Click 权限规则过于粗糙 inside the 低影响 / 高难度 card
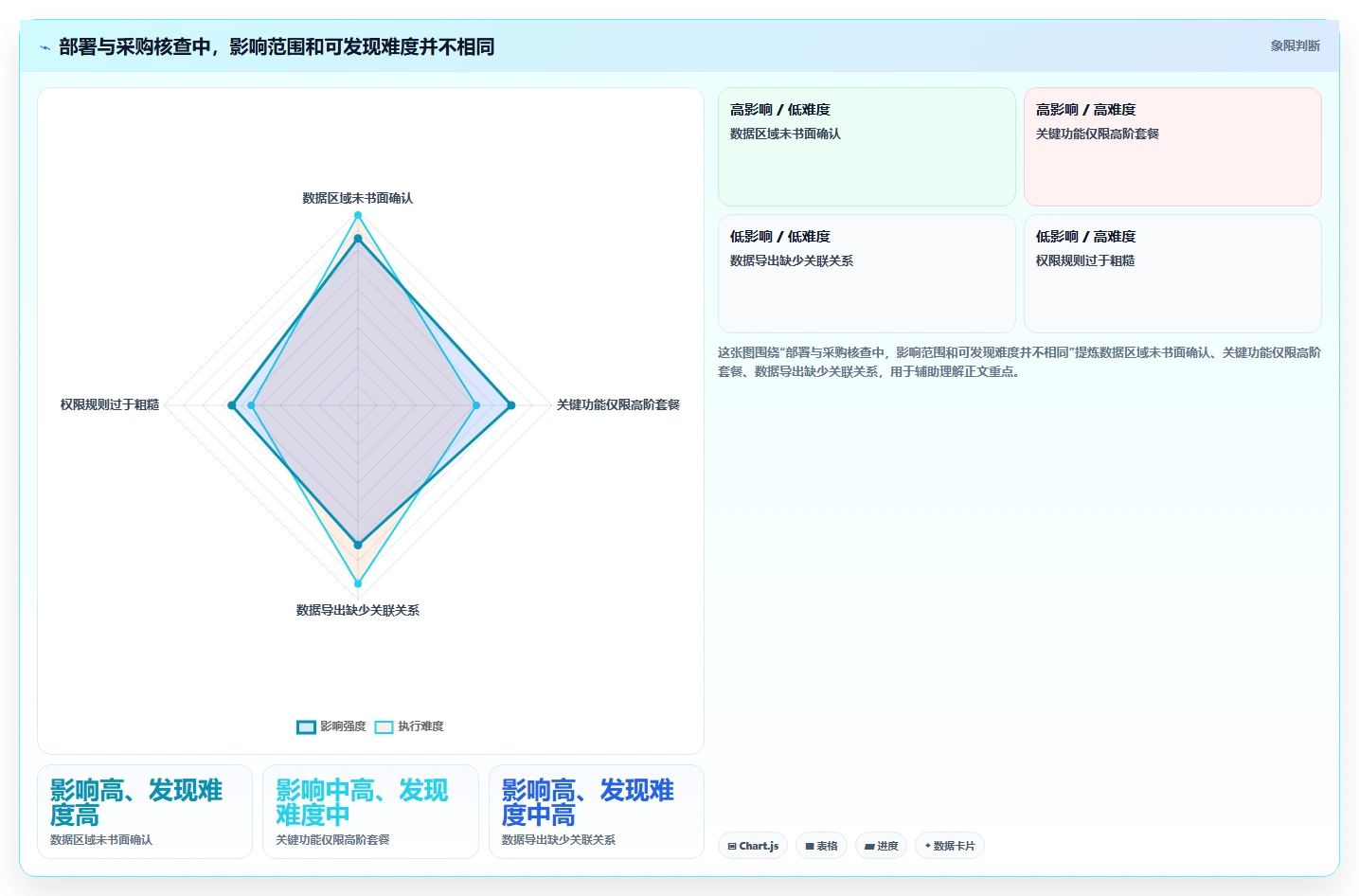Viewport: 1359px width, 896px height. pyautogui.click(x=1084, y=260)
